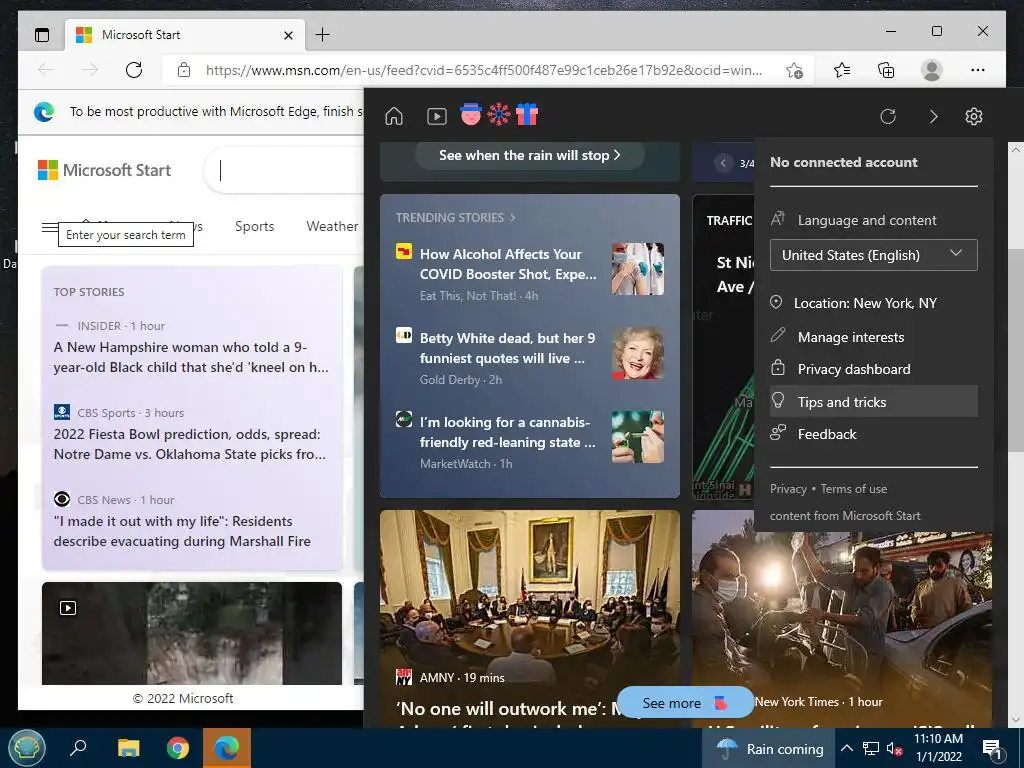Open How Alcohol Affects Your COVID Booster story
The width and height of the screenshot is (1024, 768).
[x=508, y=264]
